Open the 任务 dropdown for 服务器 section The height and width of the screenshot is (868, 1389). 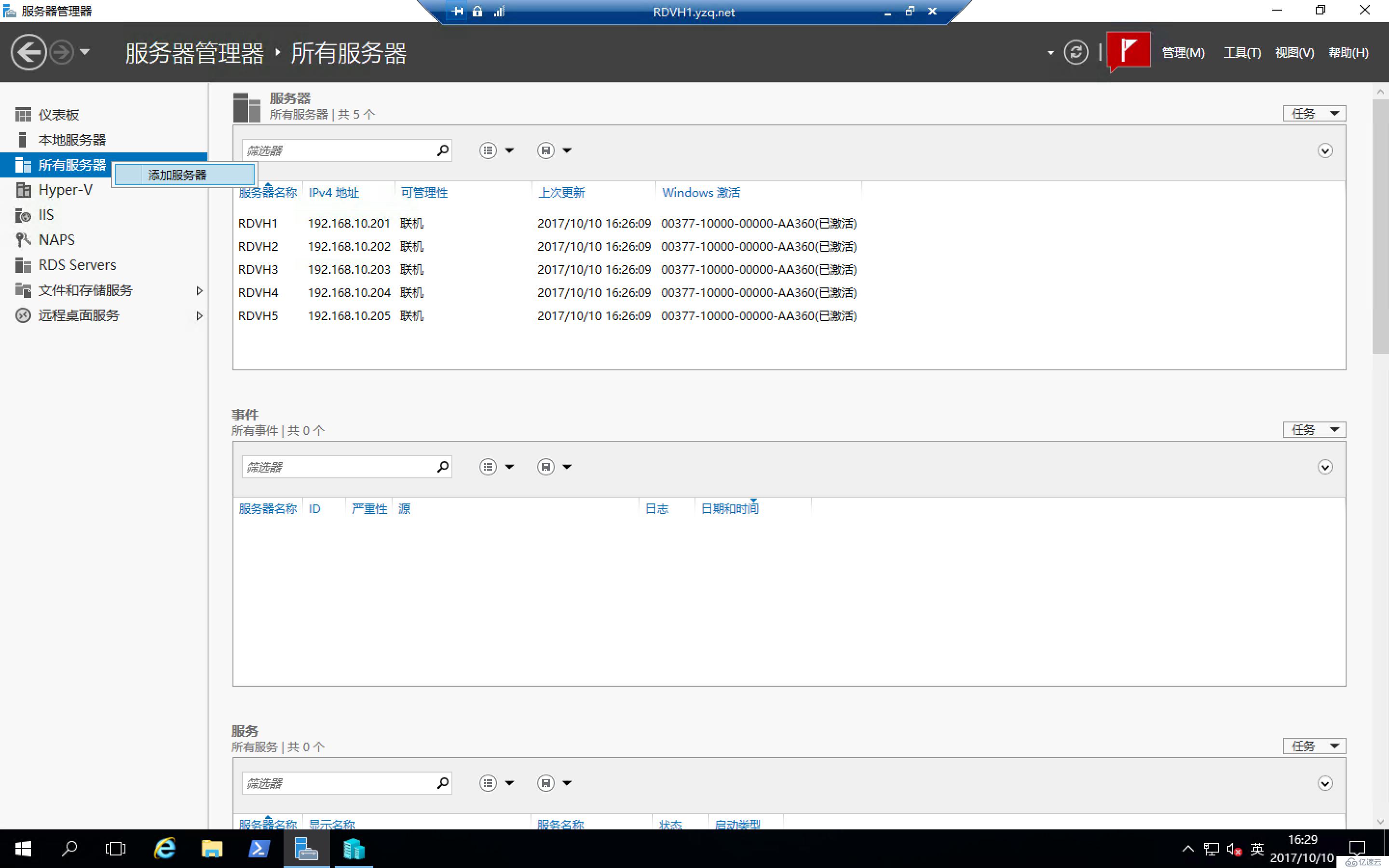pos(1314,113)
